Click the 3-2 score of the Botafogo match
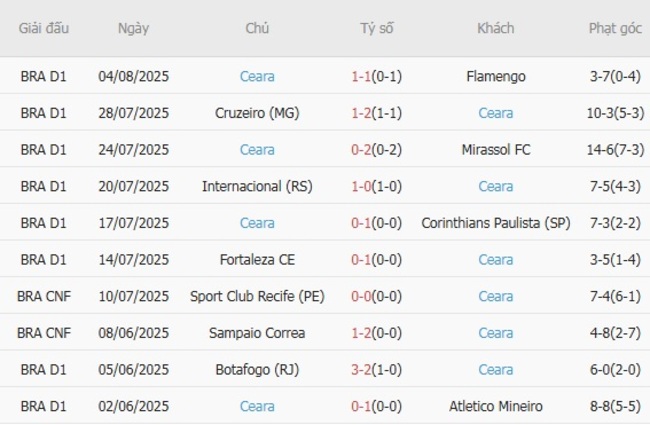 point(361,370)
